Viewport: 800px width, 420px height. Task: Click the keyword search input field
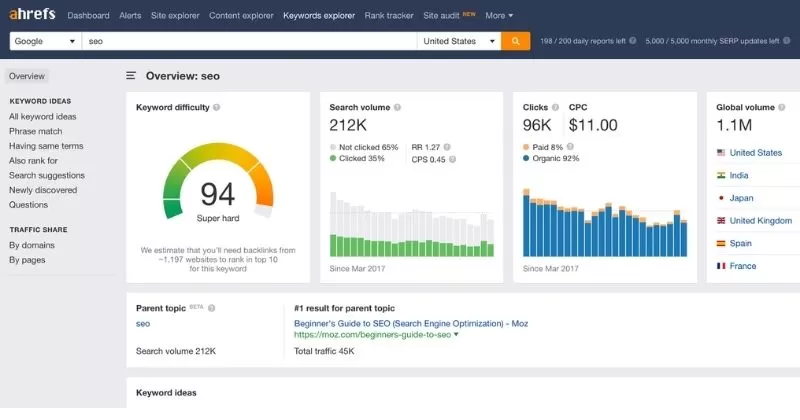pos(250,41)
